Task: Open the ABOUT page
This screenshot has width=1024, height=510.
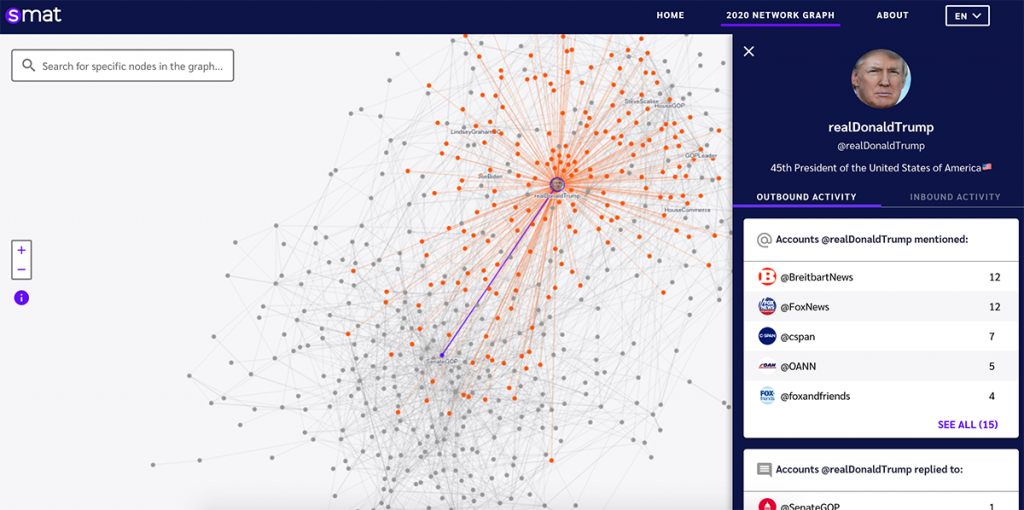Action: [x=892, y=15]
